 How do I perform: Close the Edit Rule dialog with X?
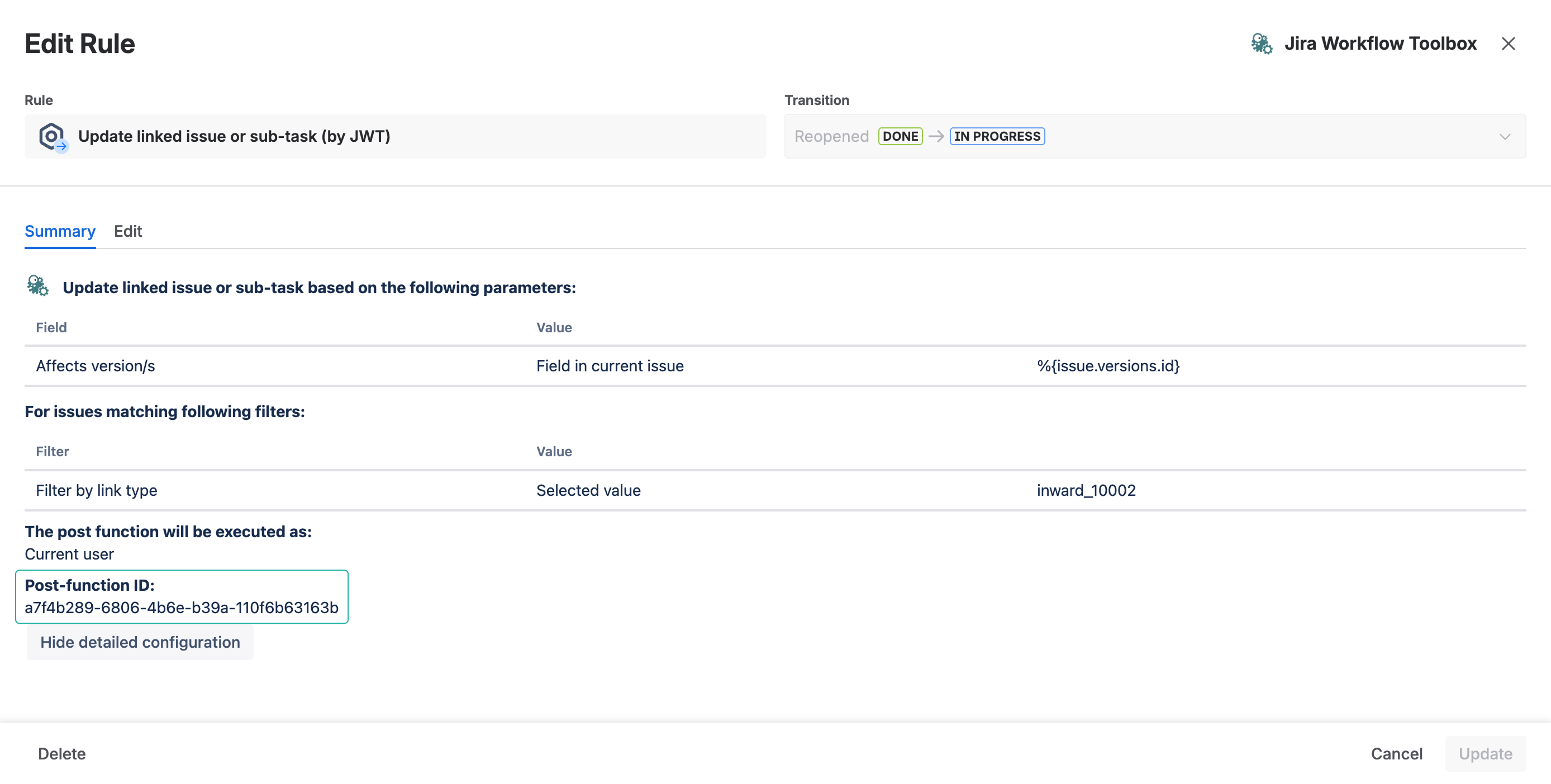point(1507,44)
